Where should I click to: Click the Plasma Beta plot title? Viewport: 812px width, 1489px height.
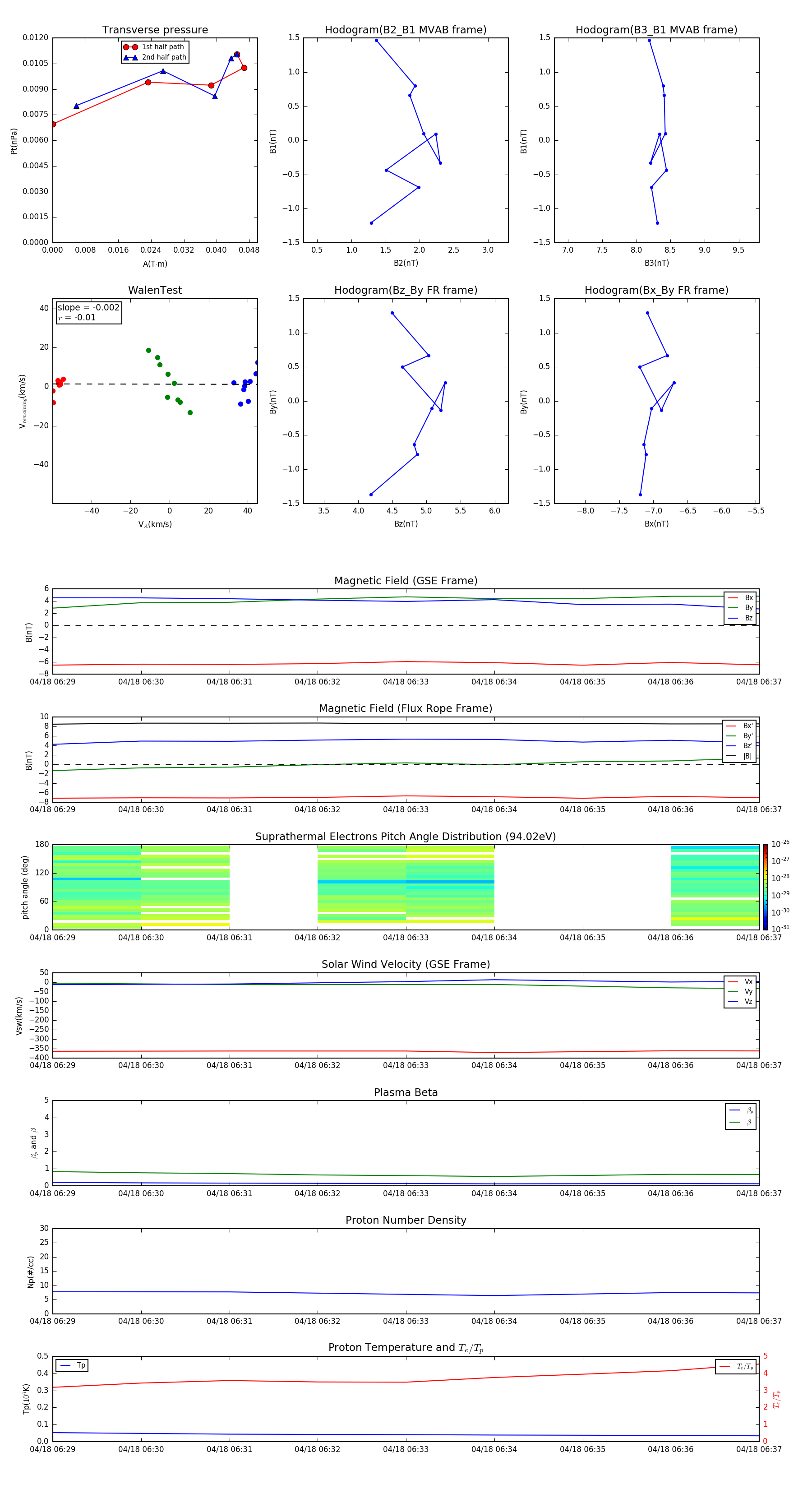click(x=406, y=1093)
